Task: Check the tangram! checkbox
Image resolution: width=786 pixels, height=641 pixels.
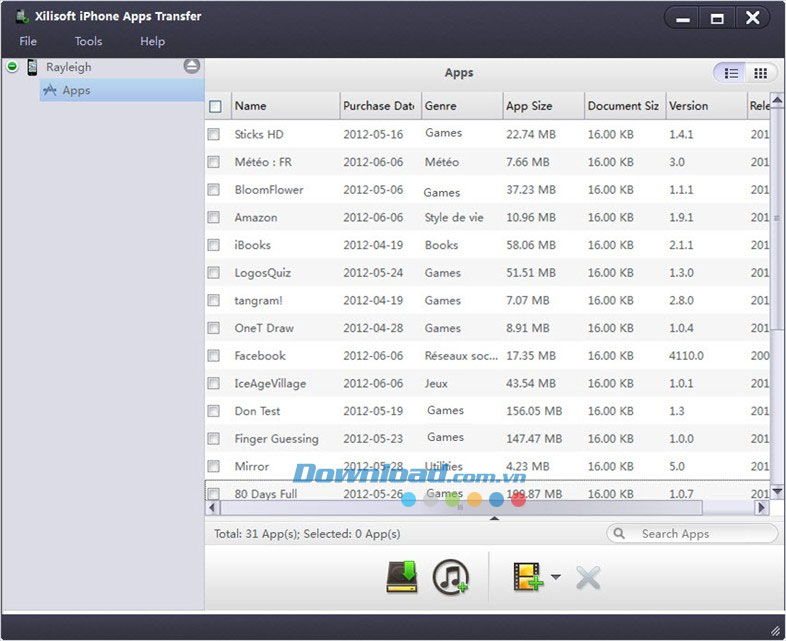Action: pos(214,300)
